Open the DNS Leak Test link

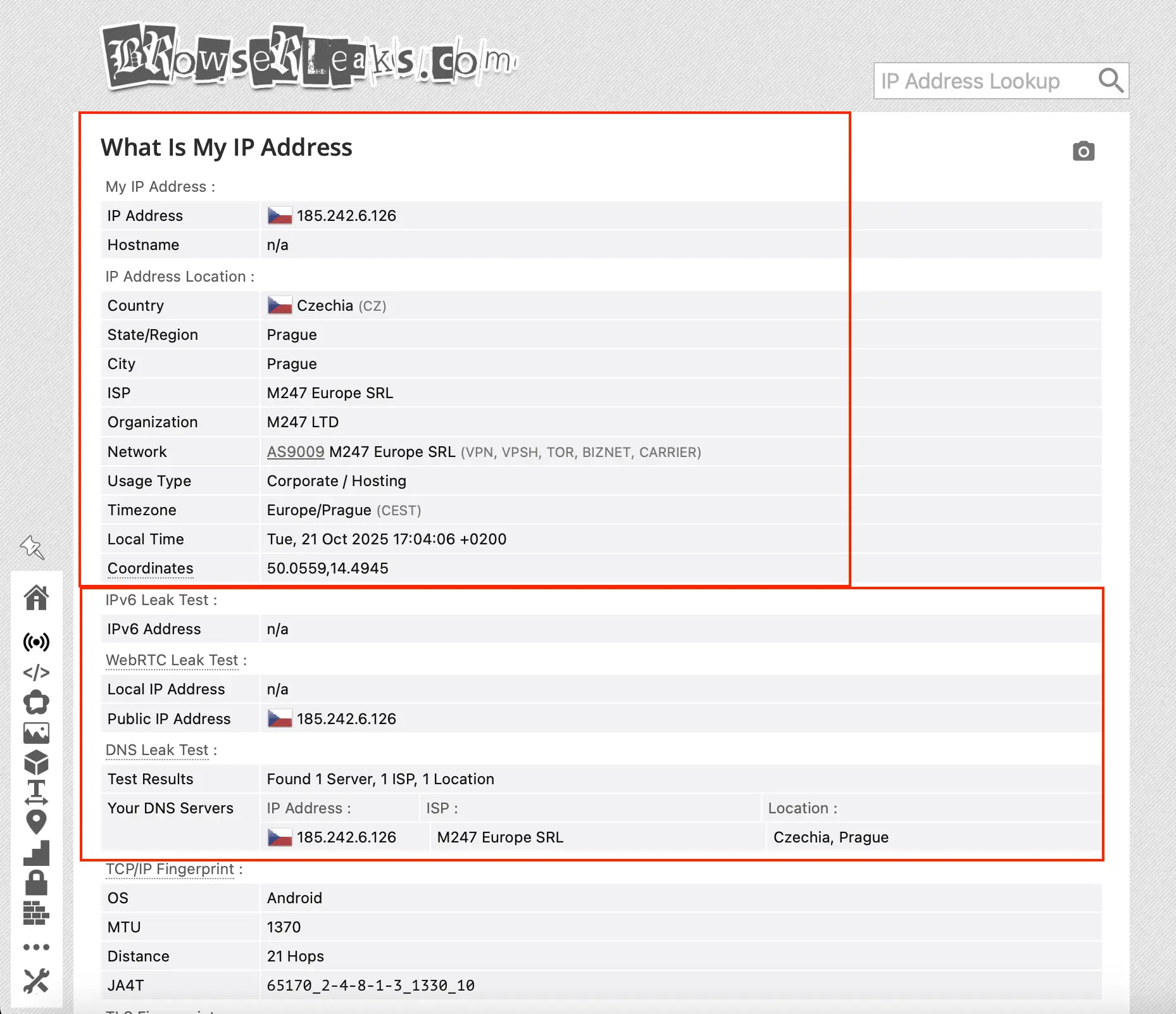pos(157,749)
